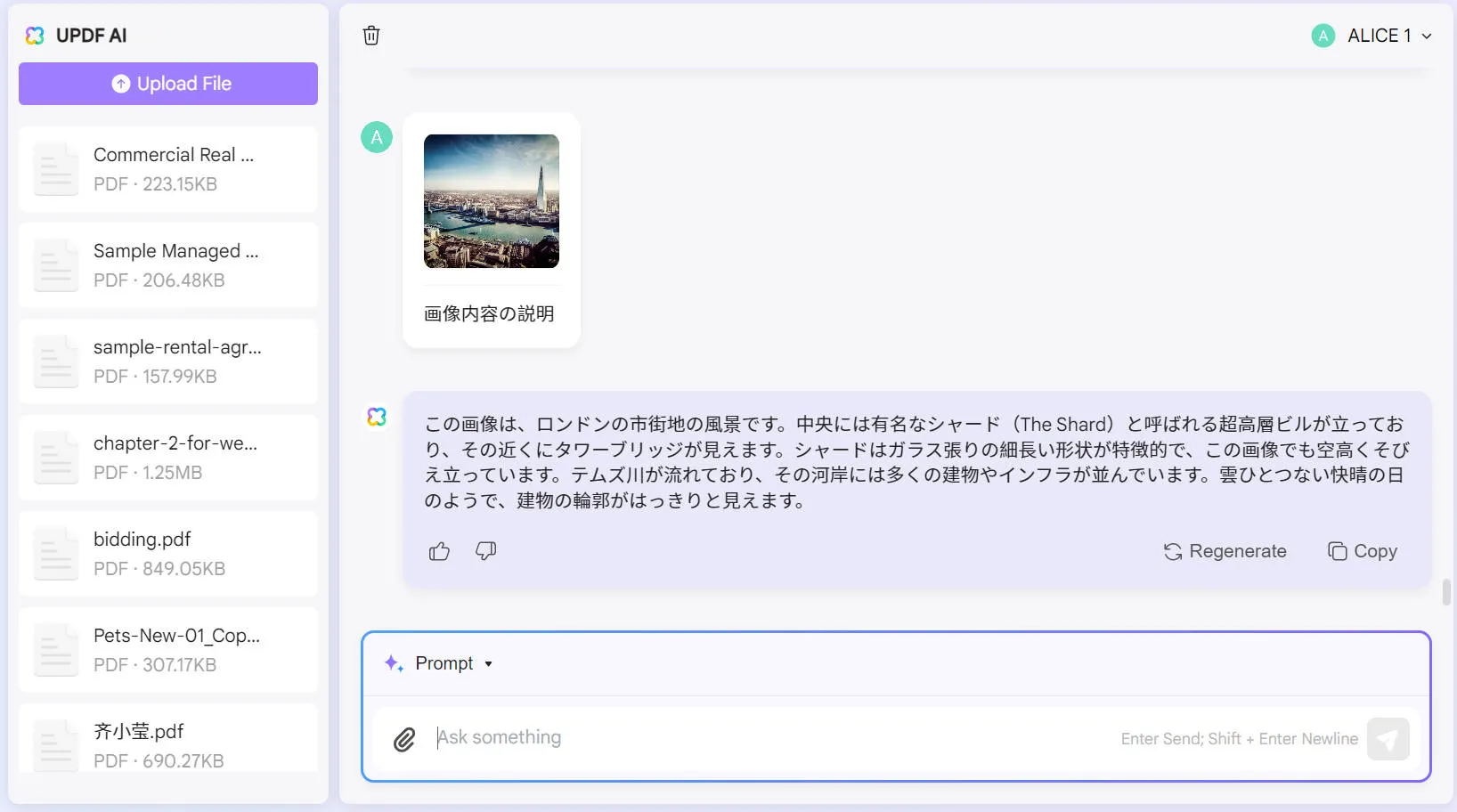Attach a file with the paperclip icon

point(404,739)
